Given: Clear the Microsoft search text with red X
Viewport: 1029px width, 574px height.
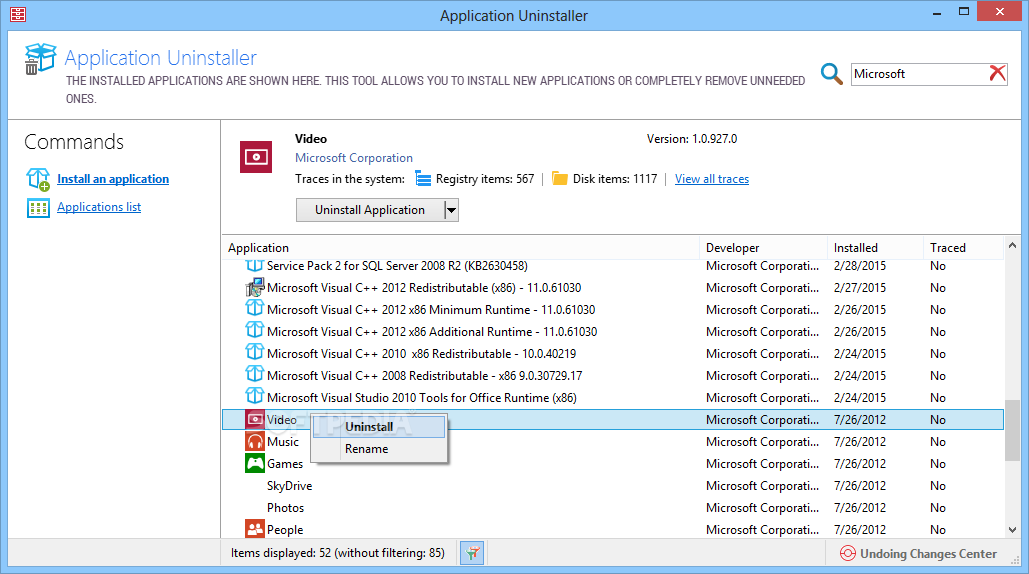Looking at the screenshot, I should (997, 73).
